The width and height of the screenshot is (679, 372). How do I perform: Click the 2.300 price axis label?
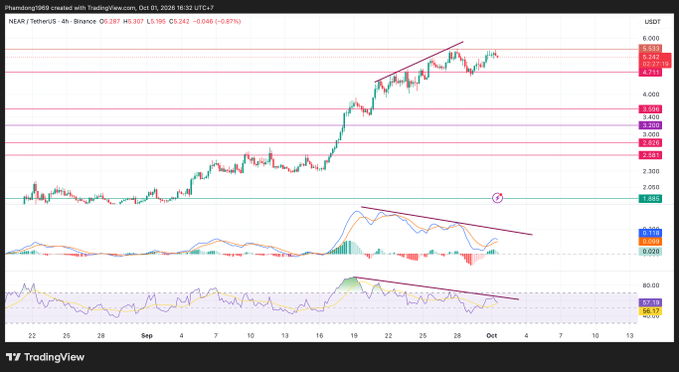pos(651,171)
